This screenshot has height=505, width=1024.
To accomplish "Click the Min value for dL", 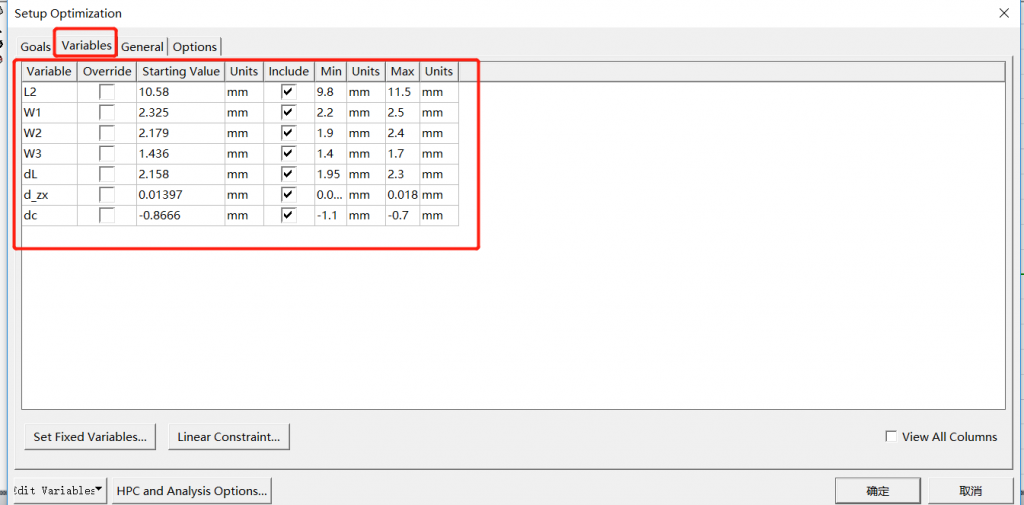I will 329,174.
